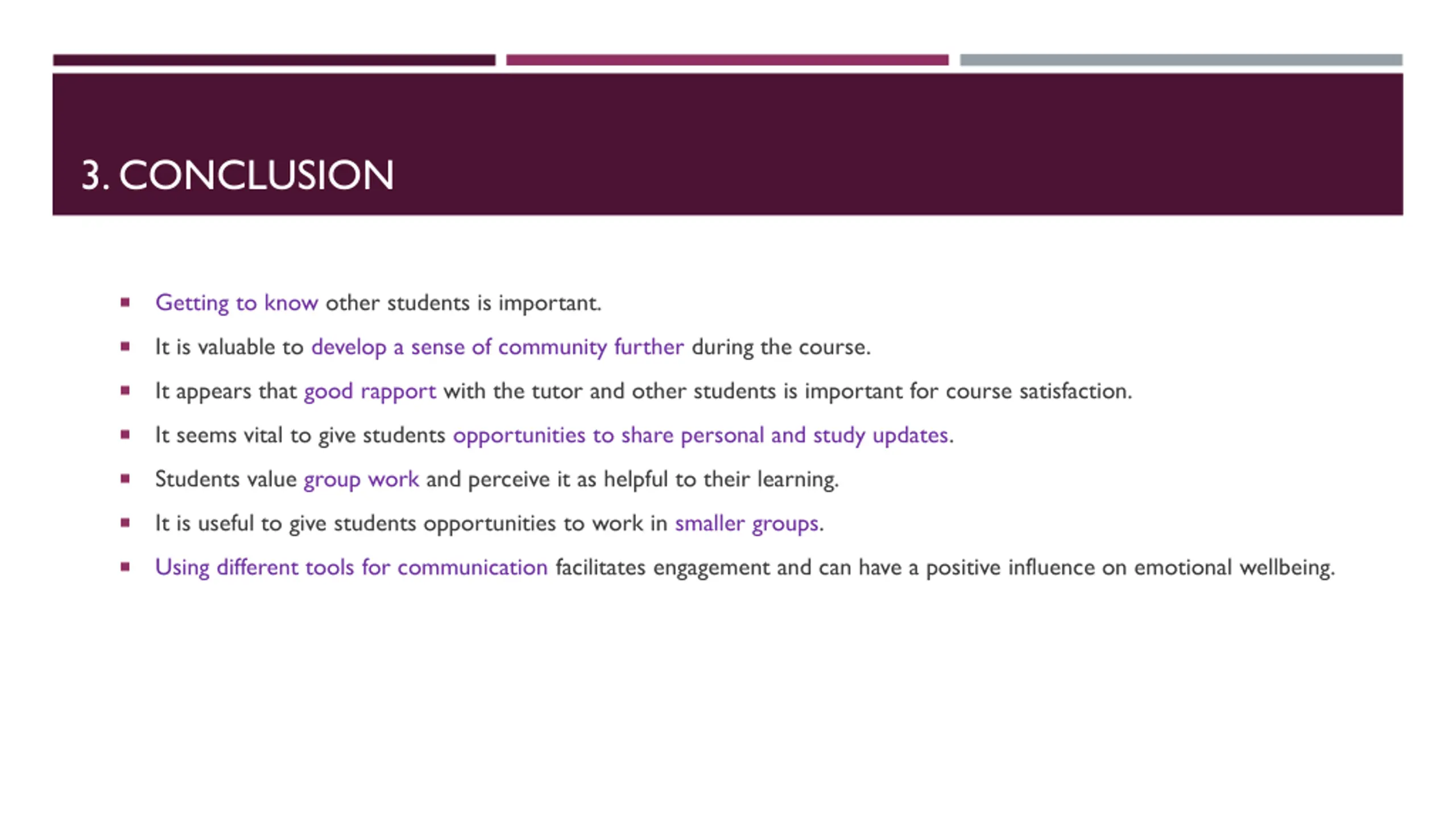The width and height of the screenshot is (1456, 819).
Task: Click bullet marker before 'It seems vital'
Action: 125,435
